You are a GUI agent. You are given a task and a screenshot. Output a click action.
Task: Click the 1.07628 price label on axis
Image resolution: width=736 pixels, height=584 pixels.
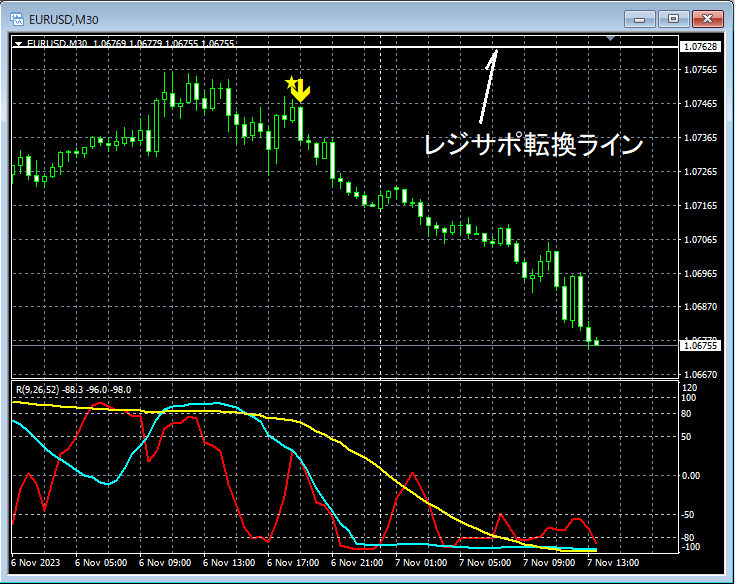[700, 46]
